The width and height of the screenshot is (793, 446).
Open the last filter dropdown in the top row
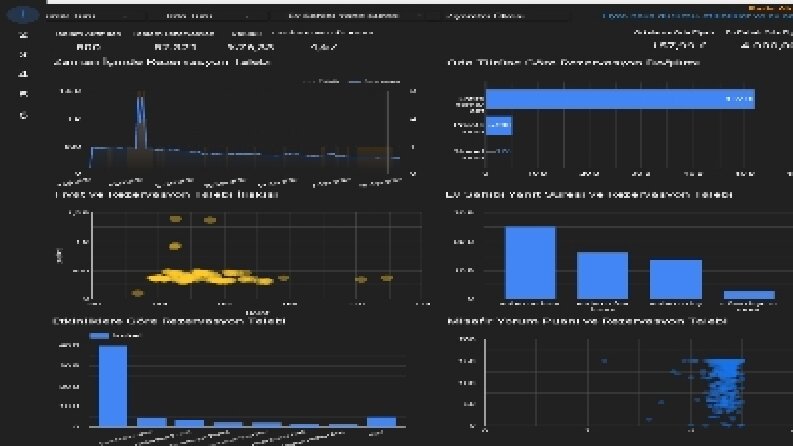[499, 16]
